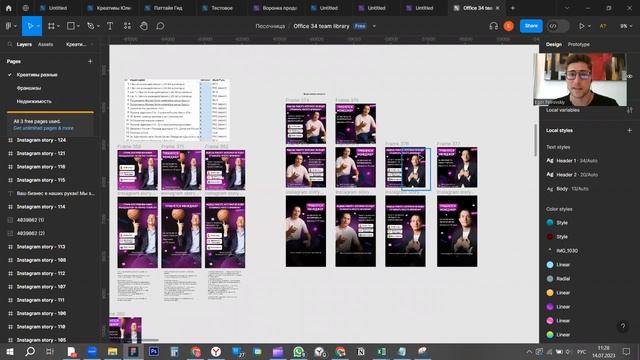The image size is (640, 360).
Task: Add a new local style
Action: [629, 130]
